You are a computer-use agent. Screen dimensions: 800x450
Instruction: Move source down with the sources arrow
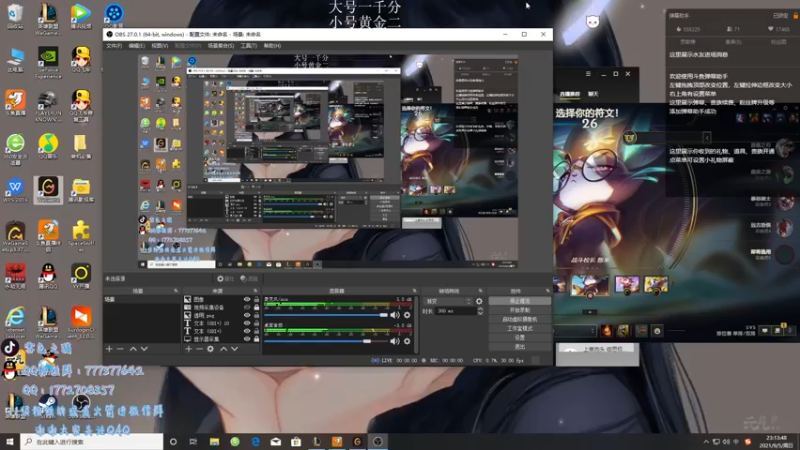click(x=235, y=349)
